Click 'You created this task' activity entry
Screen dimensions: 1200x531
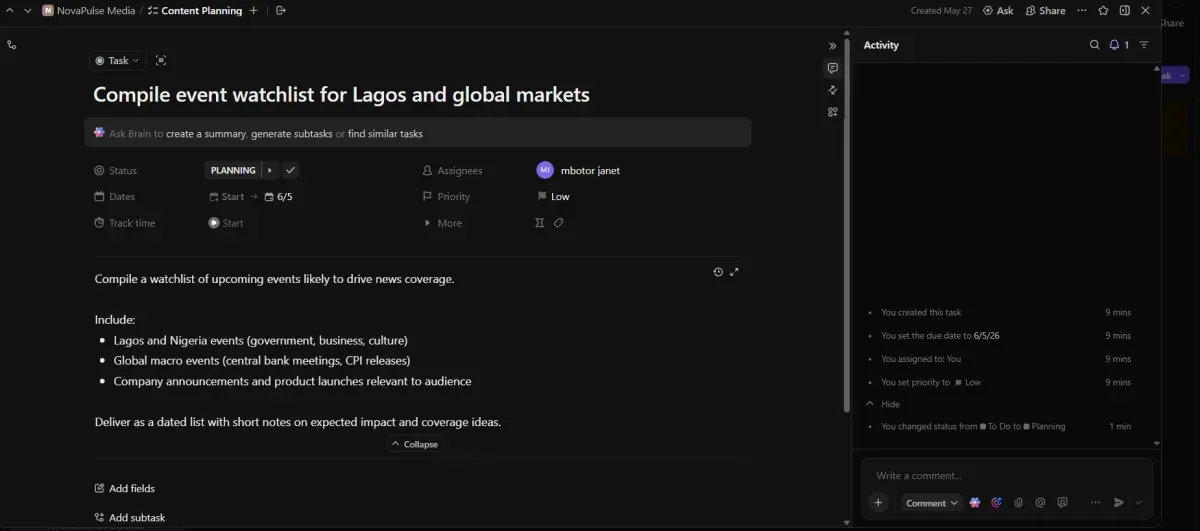click(921, 313)
